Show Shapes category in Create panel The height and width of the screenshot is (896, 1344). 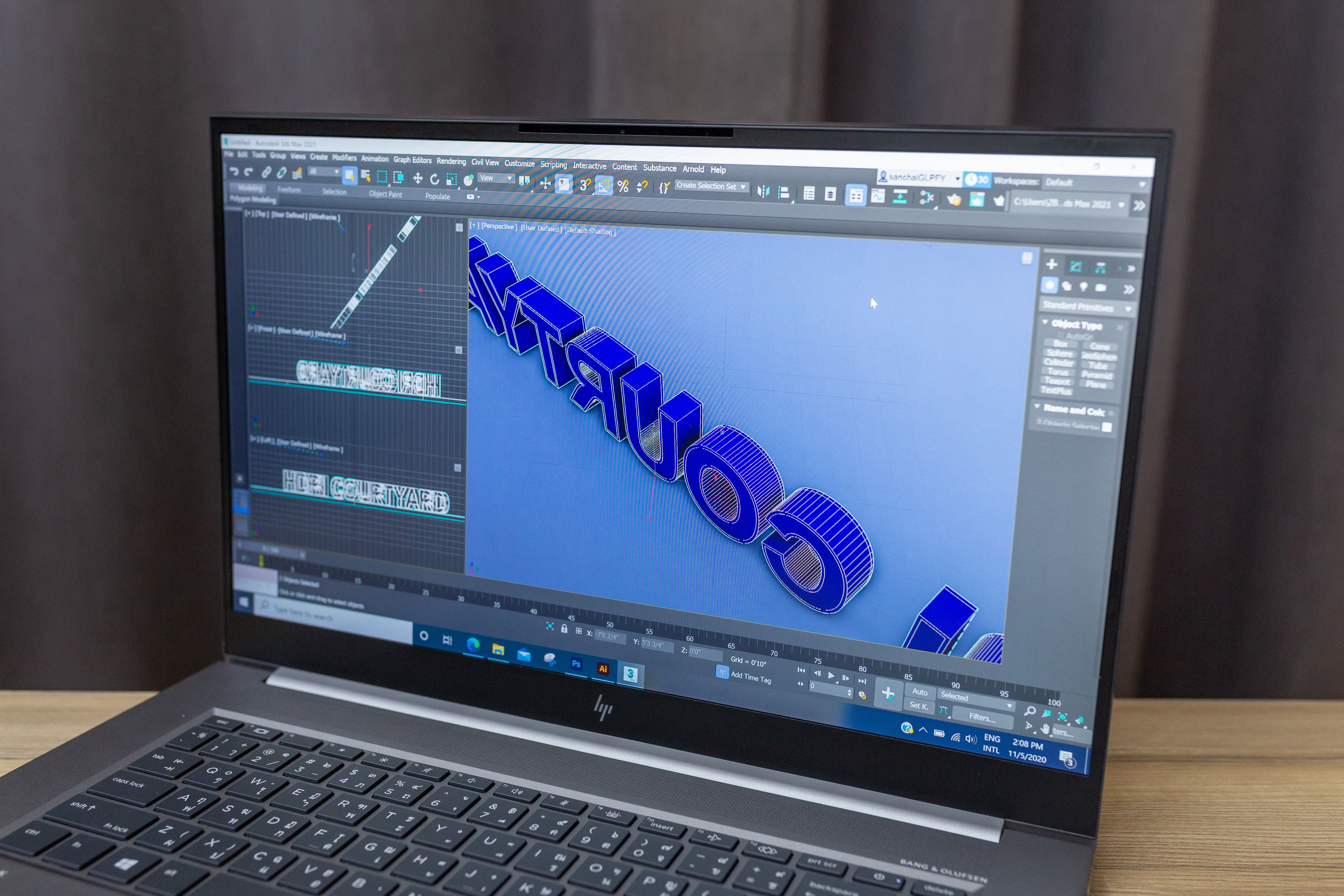(x=1067, y=286)
